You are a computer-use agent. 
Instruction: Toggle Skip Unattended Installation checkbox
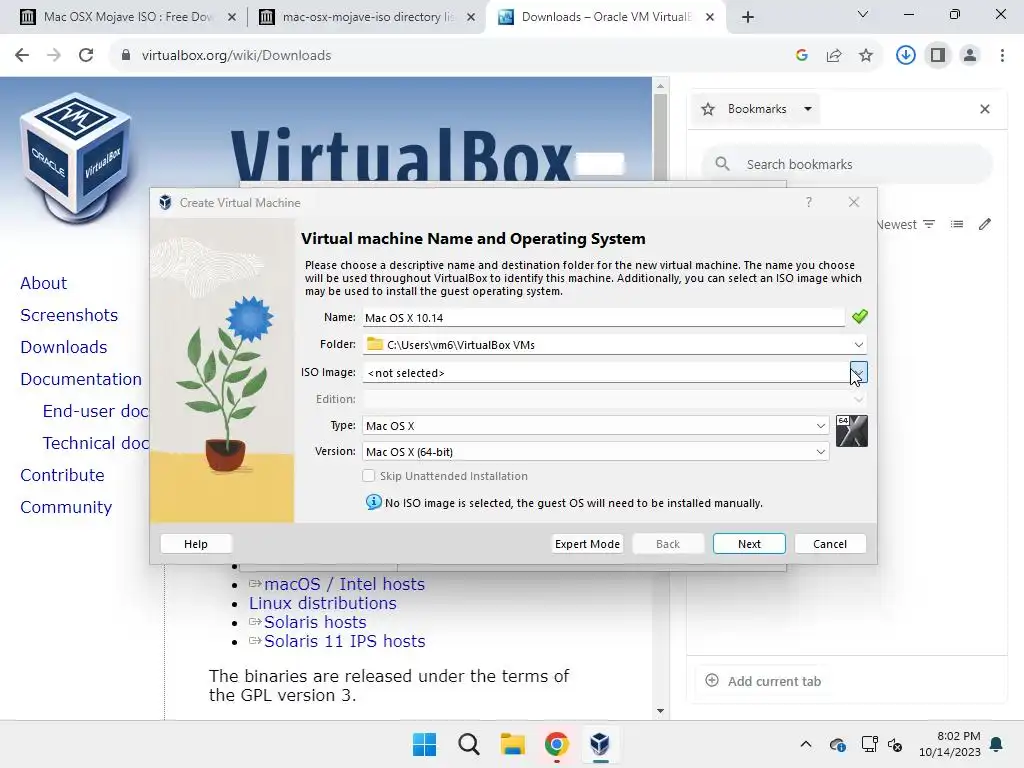(x=369, y=476)
